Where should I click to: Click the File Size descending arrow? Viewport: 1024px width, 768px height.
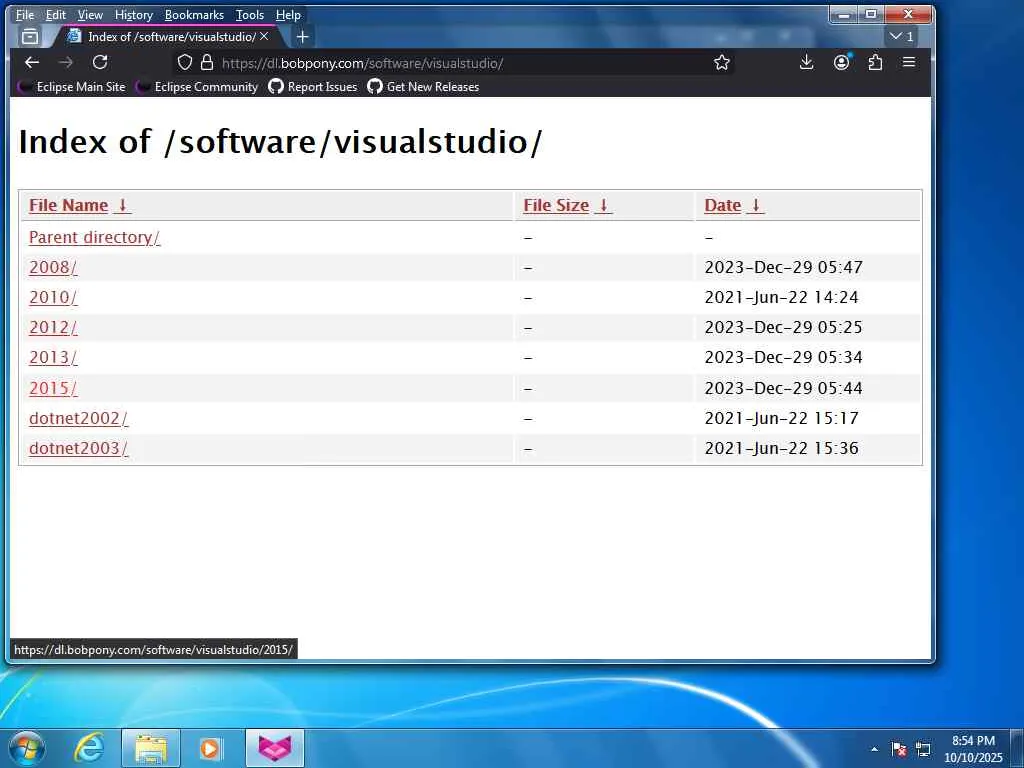[x=603, y=205]
